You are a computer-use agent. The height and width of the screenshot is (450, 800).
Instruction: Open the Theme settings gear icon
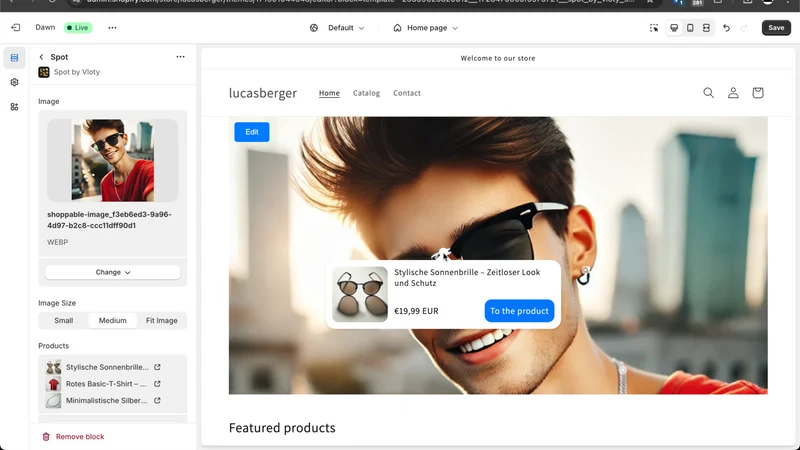(x=14, y=82)
